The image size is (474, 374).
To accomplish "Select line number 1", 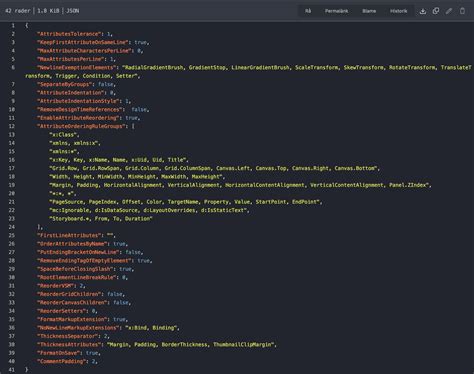I will click(13, 25).
